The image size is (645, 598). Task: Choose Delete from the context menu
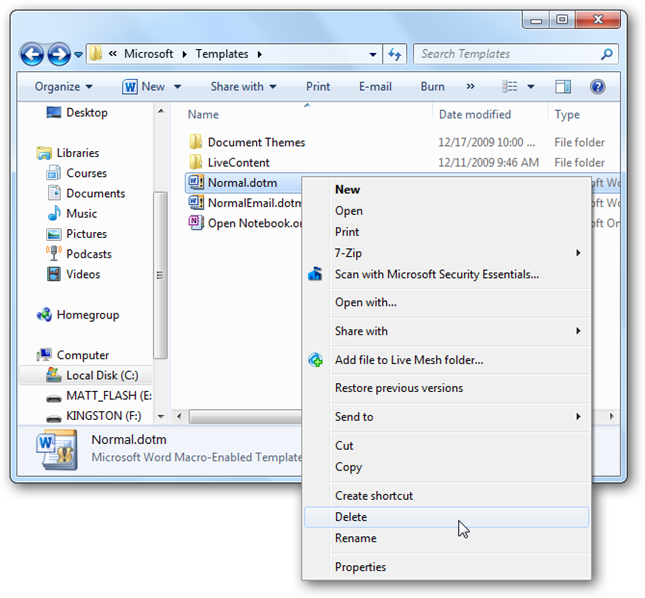point(446,517)
